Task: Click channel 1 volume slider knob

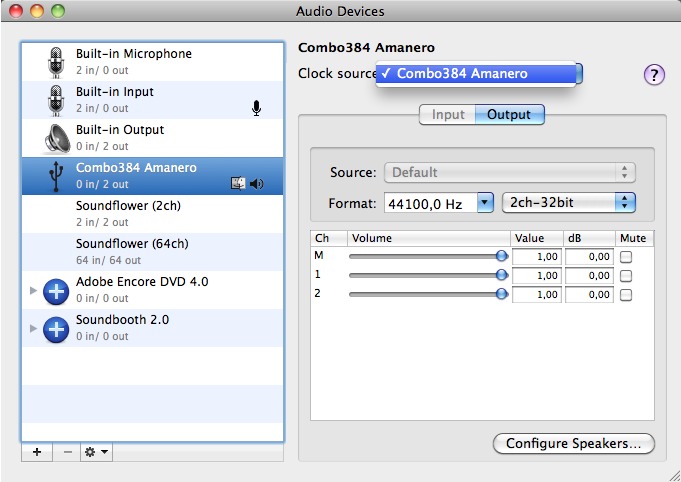Action: click(502, 275)
